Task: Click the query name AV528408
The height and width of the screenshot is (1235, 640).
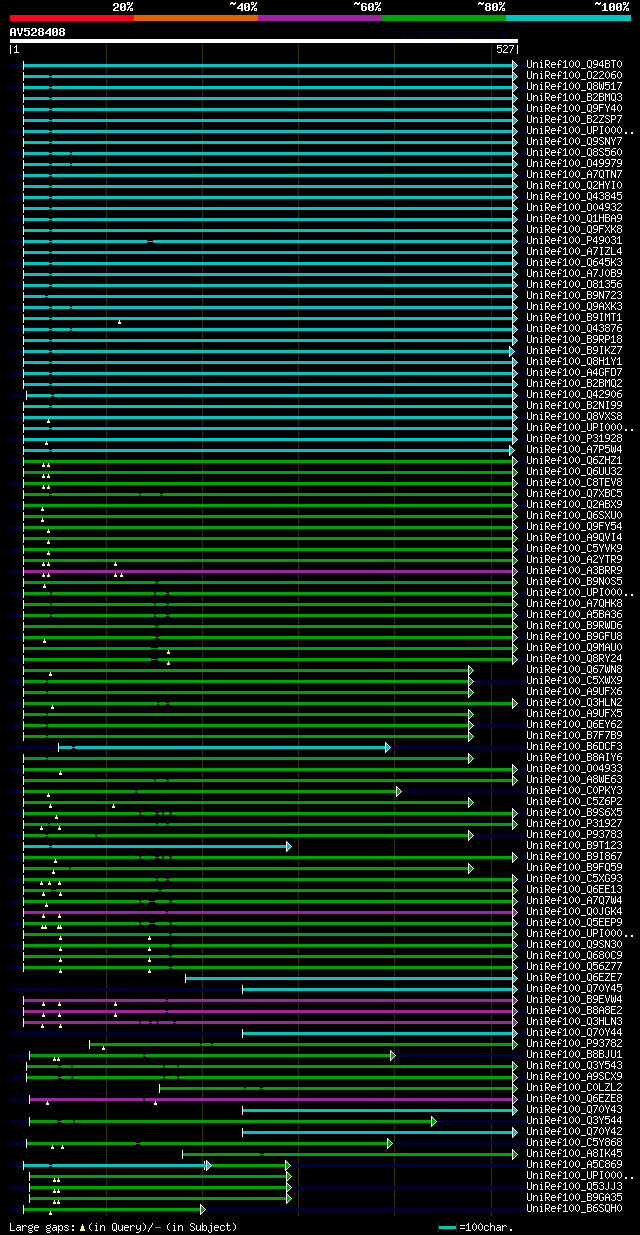Action: click(x=38, y=32)
